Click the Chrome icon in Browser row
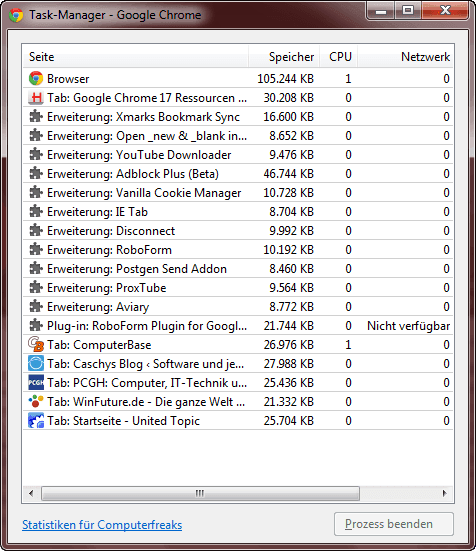Screen dimensions: 476x551 (x=36, y=78)
